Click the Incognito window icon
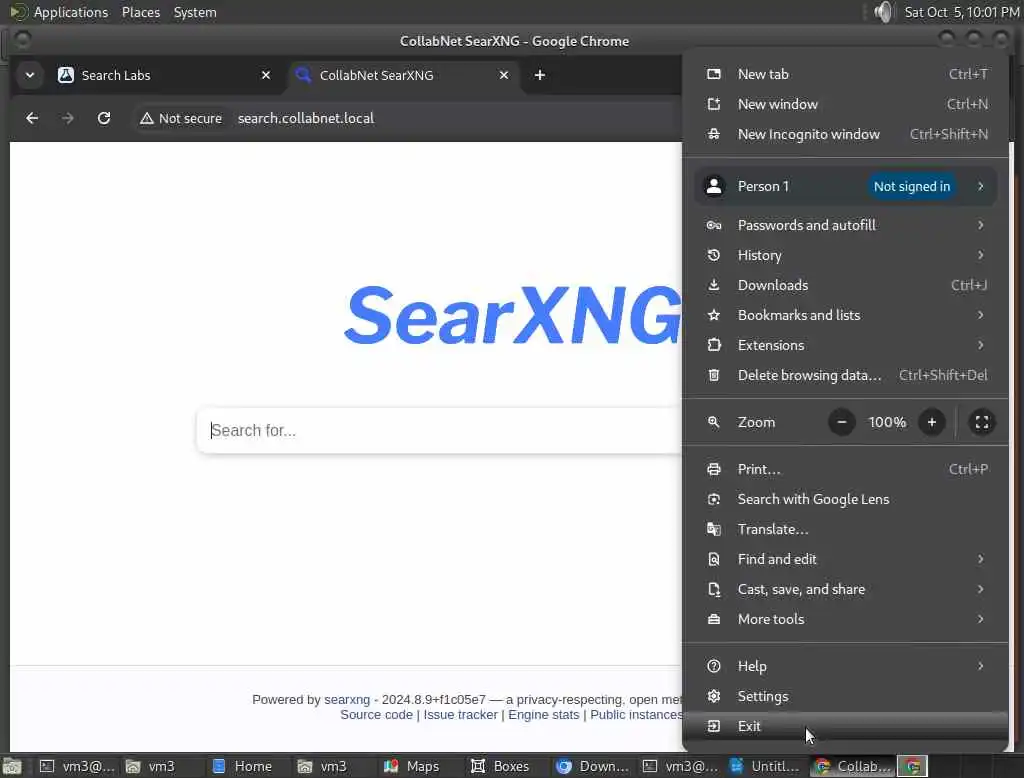 coord(714,134)
